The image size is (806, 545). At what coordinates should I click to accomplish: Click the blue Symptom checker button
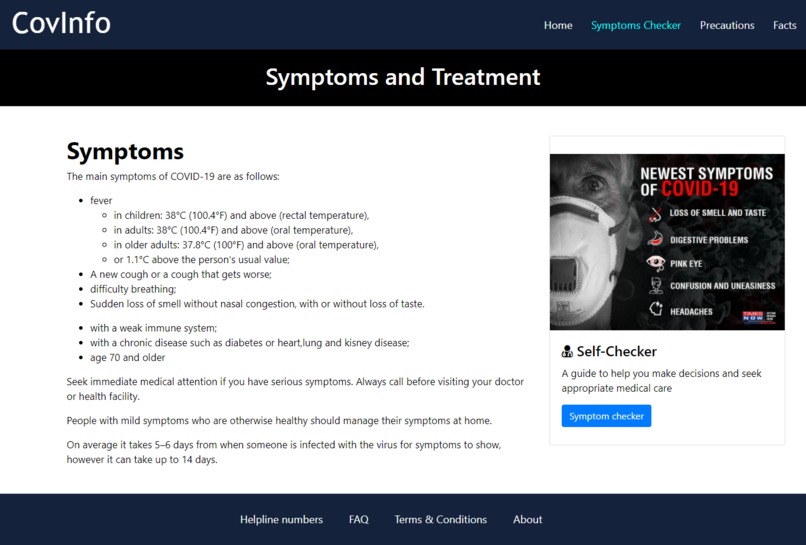tap(606, 416)
